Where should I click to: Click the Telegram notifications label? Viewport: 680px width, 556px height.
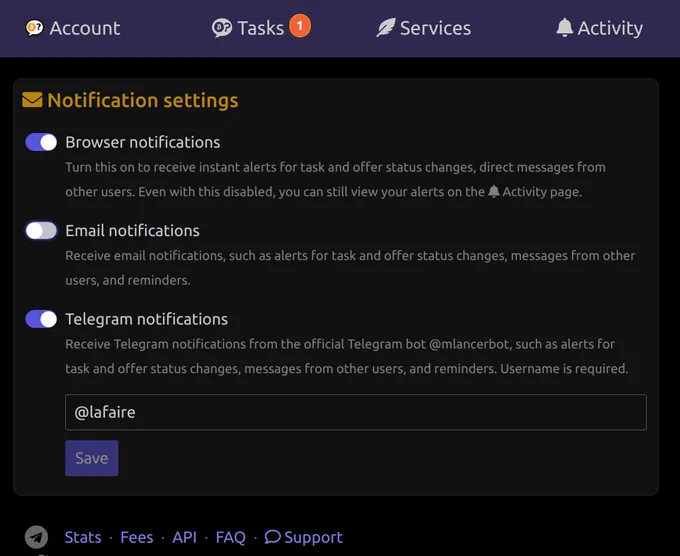coord(147,319)
